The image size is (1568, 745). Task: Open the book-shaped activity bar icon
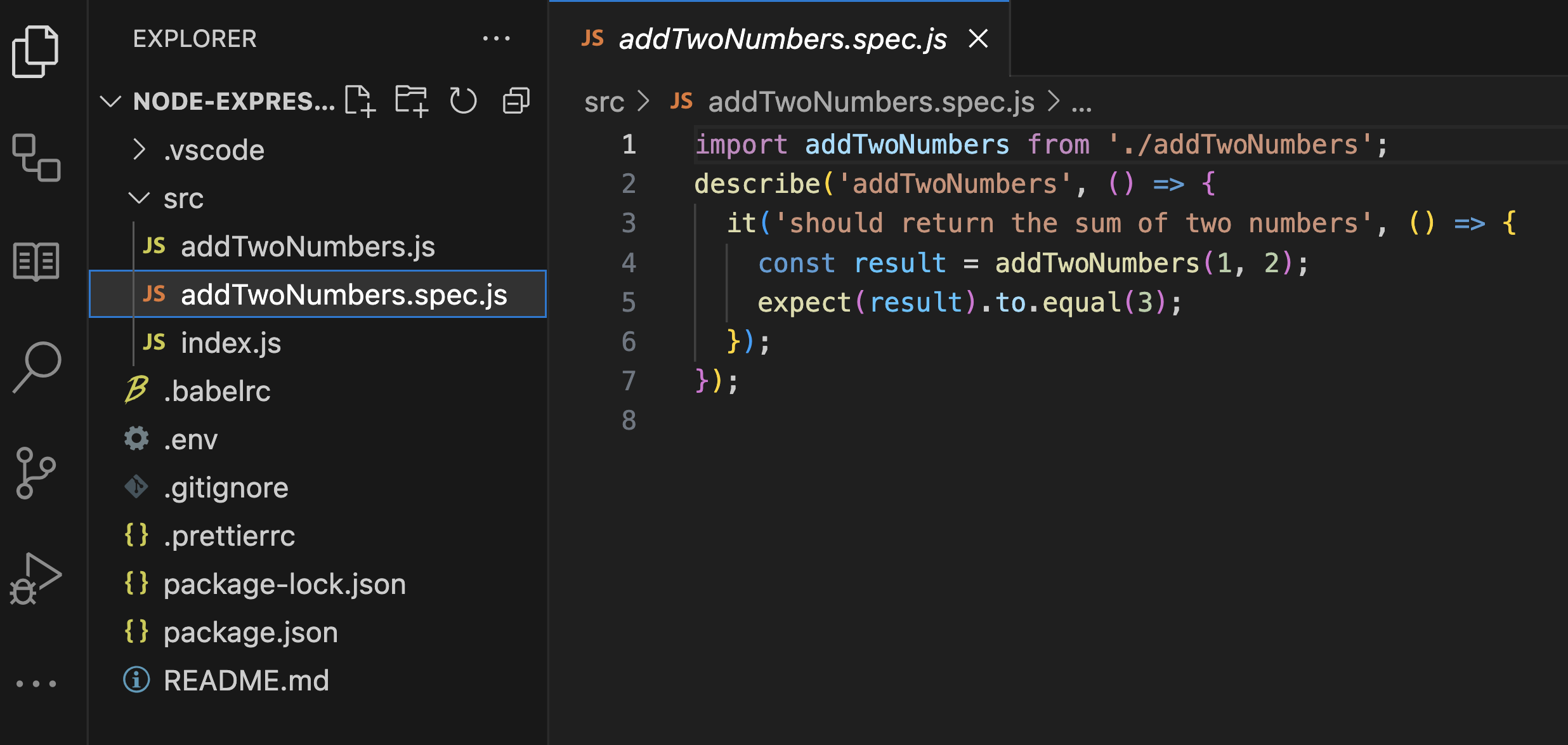(x=36, y=261)
